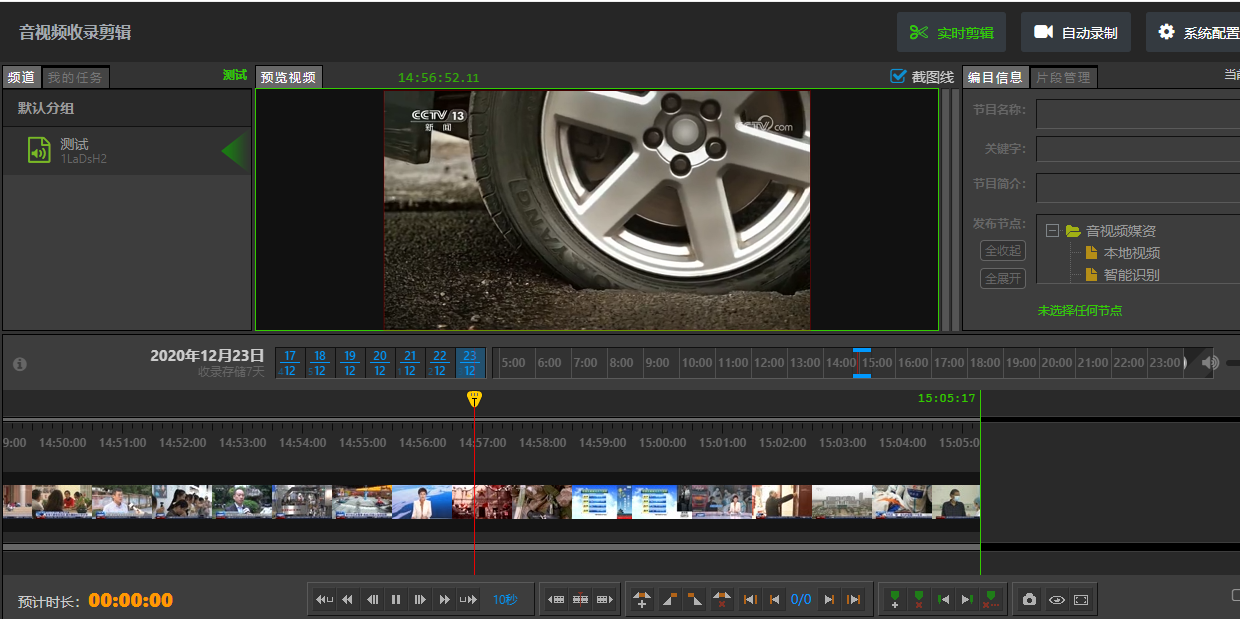Add a green marker with plus icon
The image size is (1240, 619).
click(x=894, y=600)
